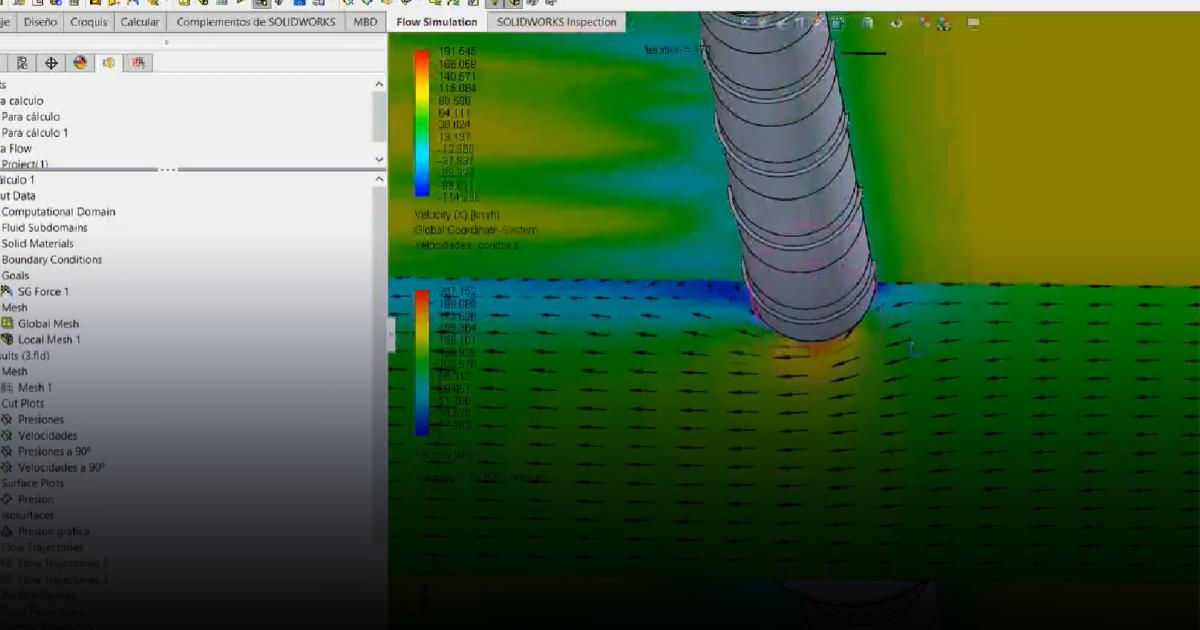Viewport: 1200px width, 630px height.
Task: Click the Velocidades a 90° plot icon
Action: pyautogui.click(x=8, y=467)
